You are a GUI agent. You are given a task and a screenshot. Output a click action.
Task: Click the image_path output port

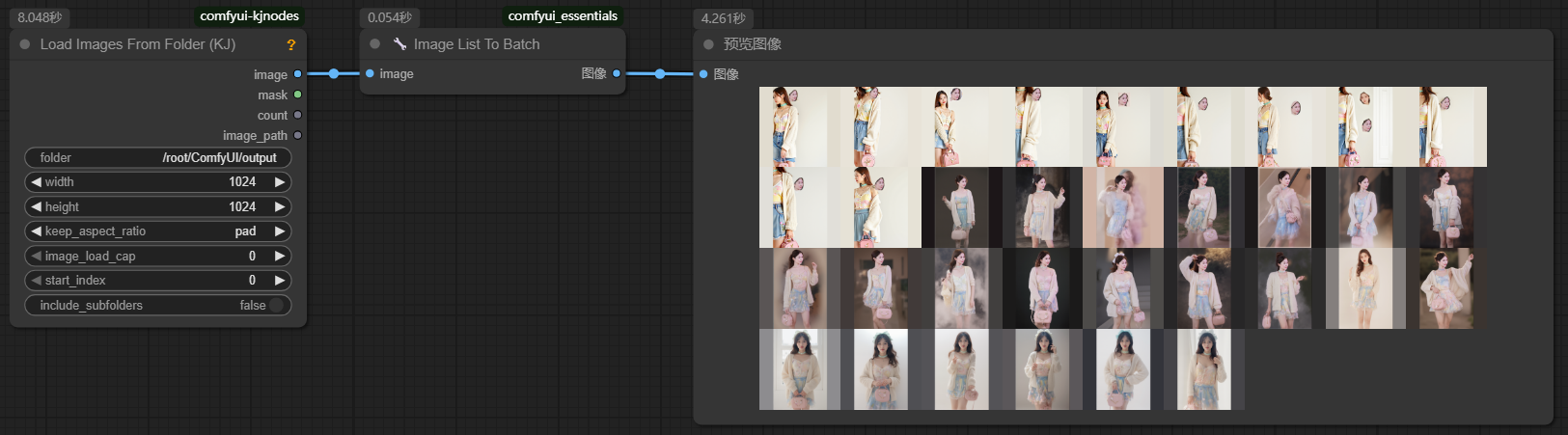pos(297,135)
